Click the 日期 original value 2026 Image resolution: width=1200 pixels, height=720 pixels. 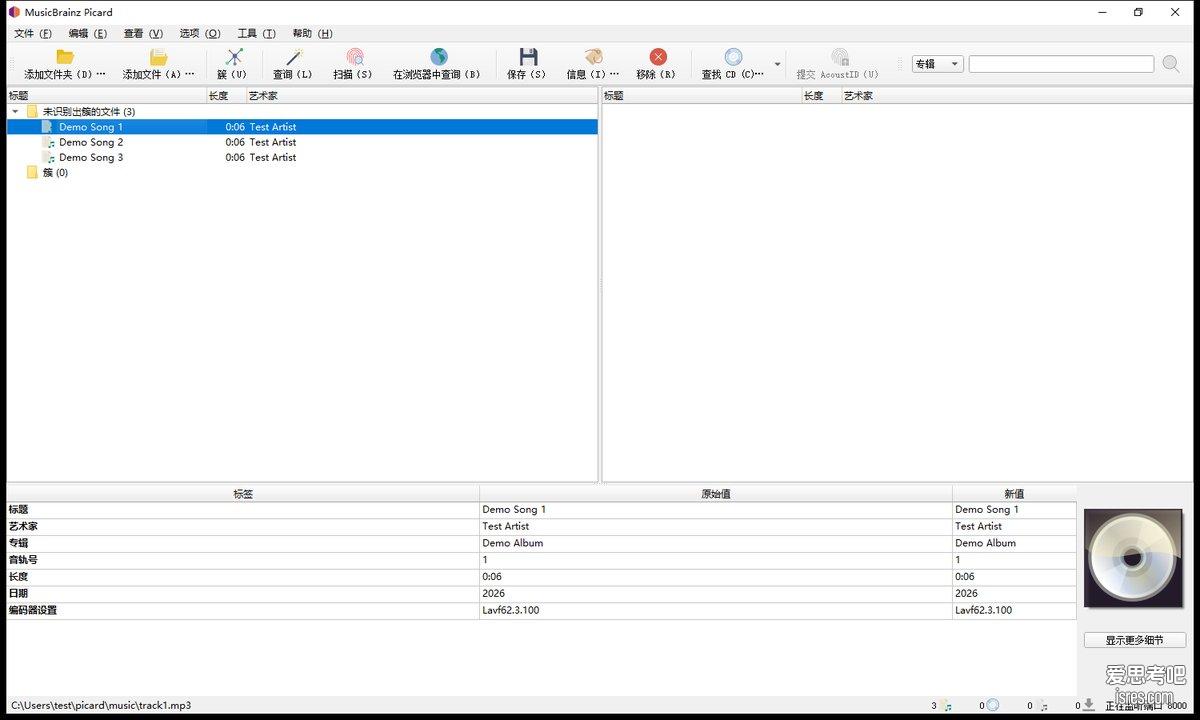pos(494,593)
